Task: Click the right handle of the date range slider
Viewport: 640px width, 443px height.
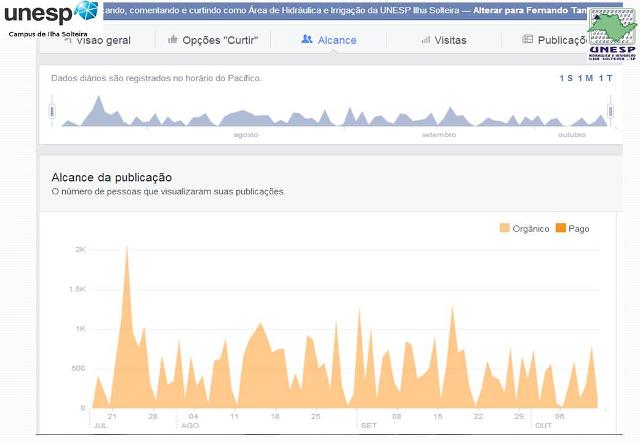Action: [610, 114]
